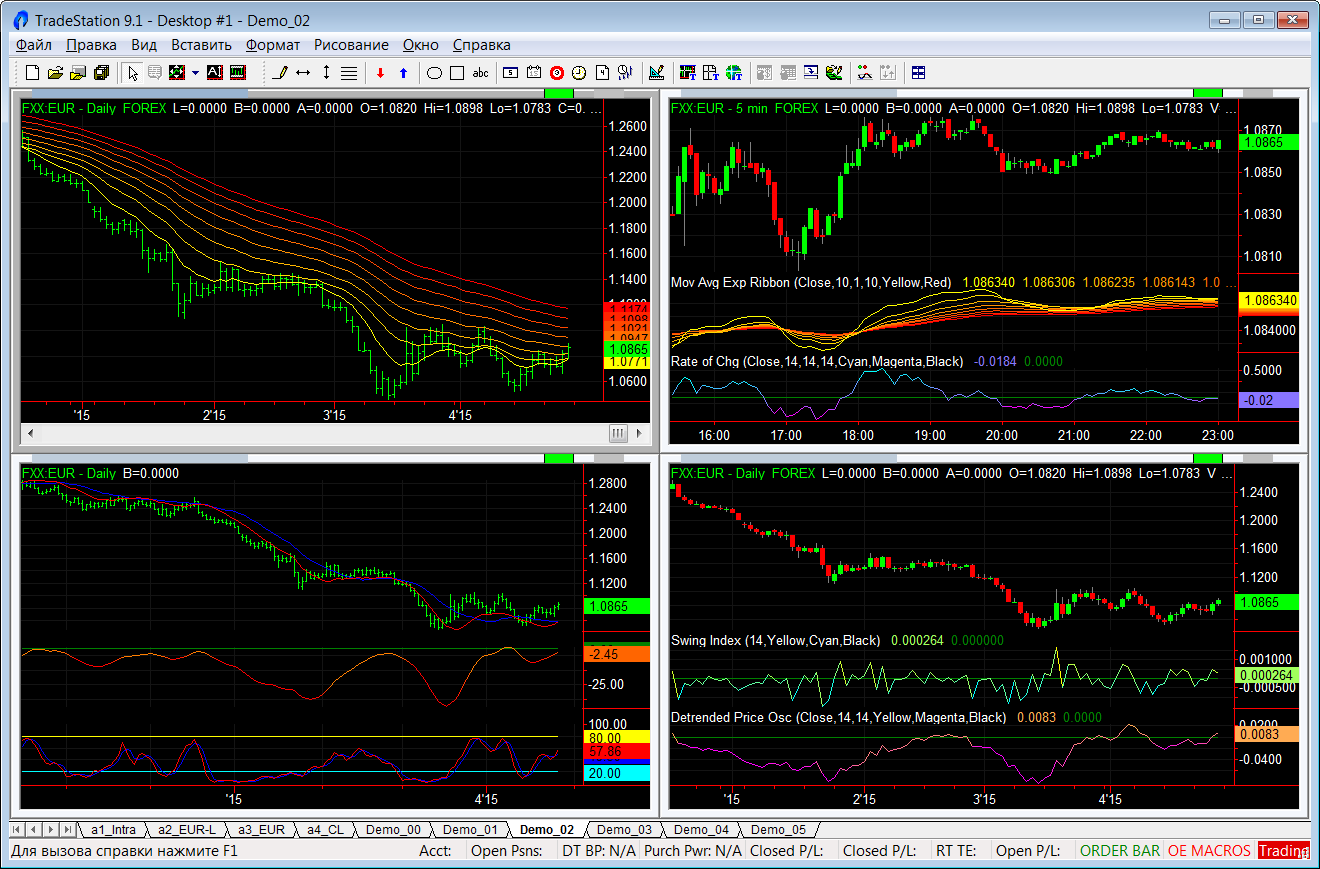Select the Pointer arrow tool
Image resolution: width=1320 pixels, height=869 pixels.
pos(132,72)
